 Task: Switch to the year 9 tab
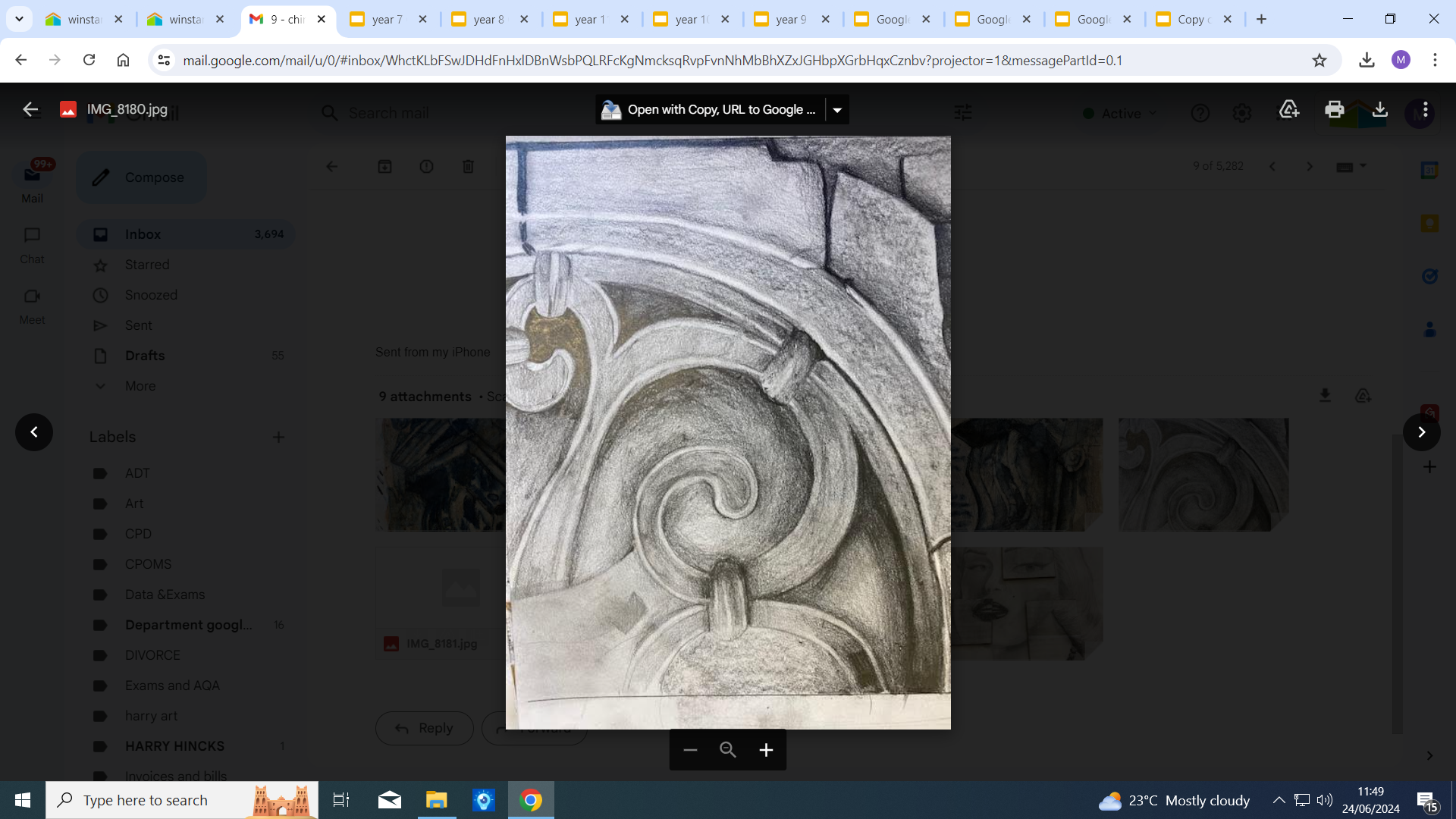[x=792, y=20]
